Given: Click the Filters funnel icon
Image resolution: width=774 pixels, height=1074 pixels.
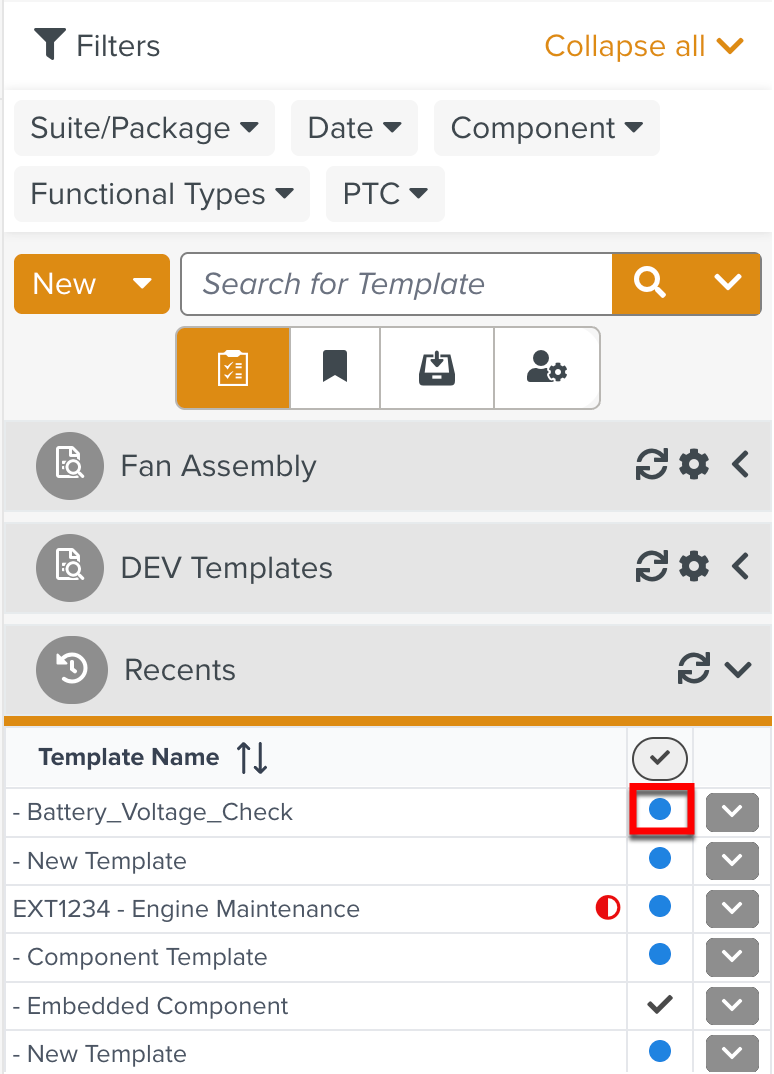Looking at the screenshot, I should [x=49, y=45].
